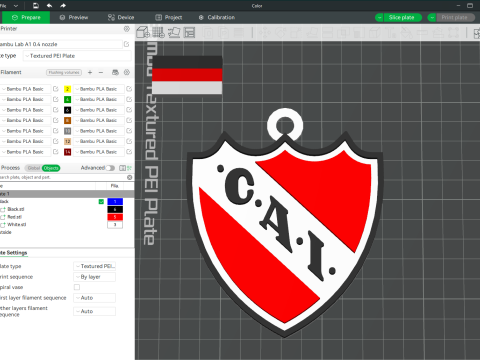Open First layer filament sequence dropdown
480x360 pixels.
(95, 298)
